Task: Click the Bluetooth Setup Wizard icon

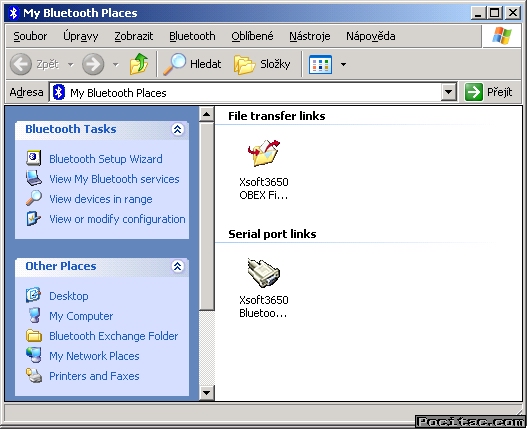Action: 34,158
